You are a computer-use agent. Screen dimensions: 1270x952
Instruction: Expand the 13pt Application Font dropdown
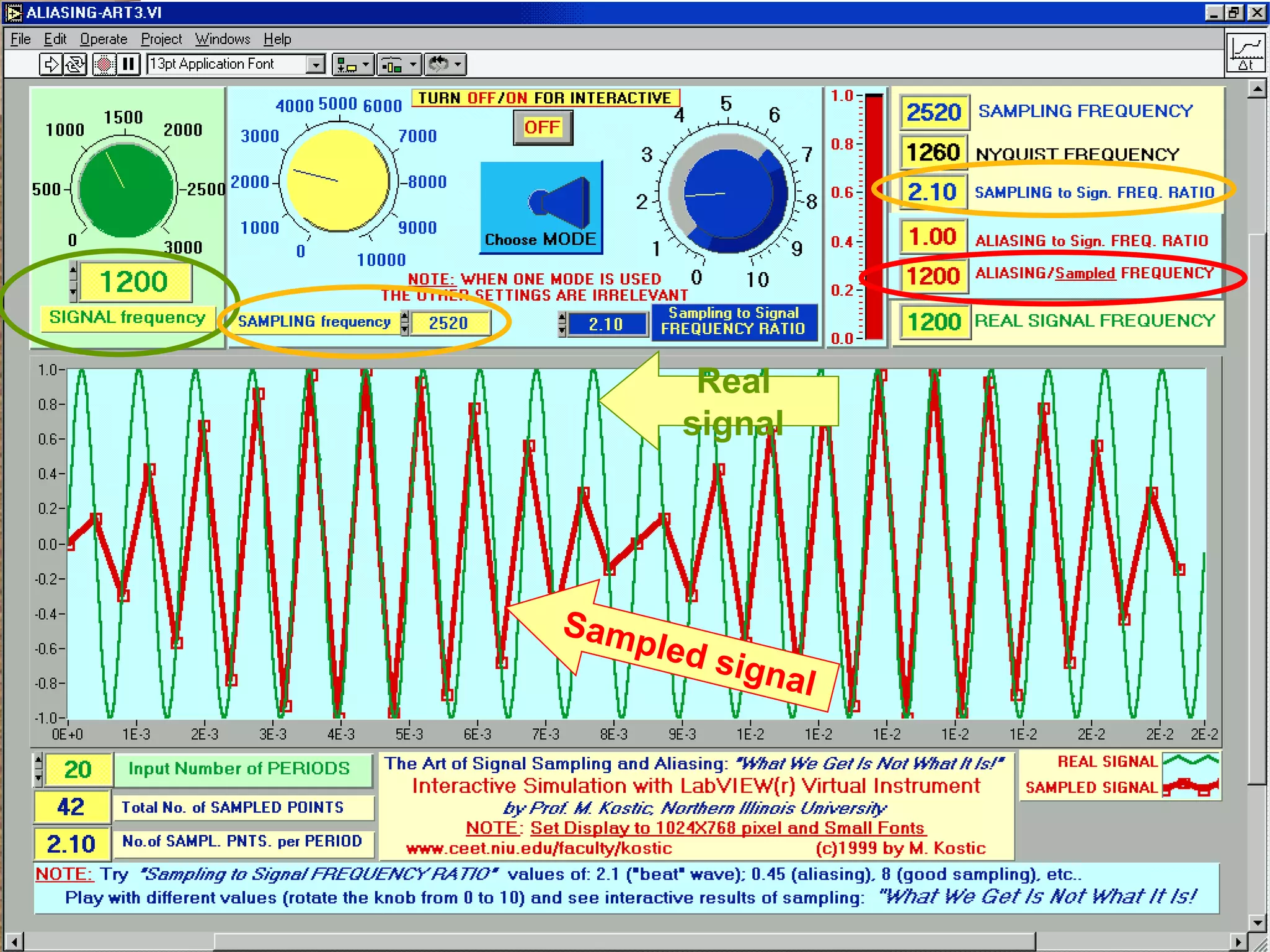[316, 64]
